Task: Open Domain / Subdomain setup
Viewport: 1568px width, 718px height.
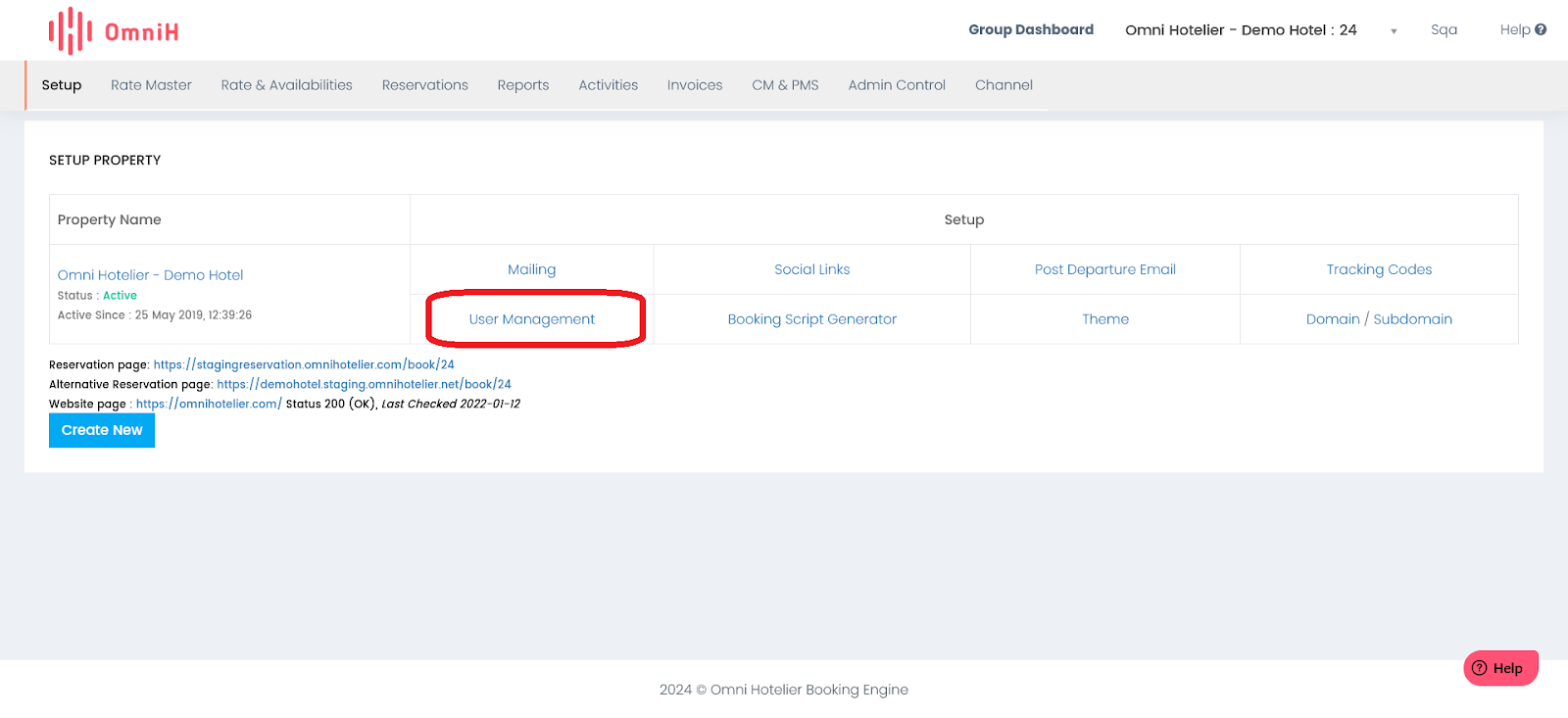Action: [x=1379, y=319]
